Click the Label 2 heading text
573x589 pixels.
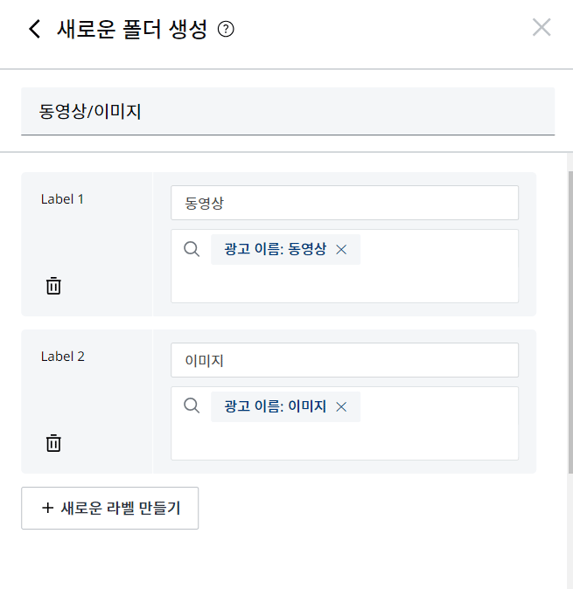63,356
